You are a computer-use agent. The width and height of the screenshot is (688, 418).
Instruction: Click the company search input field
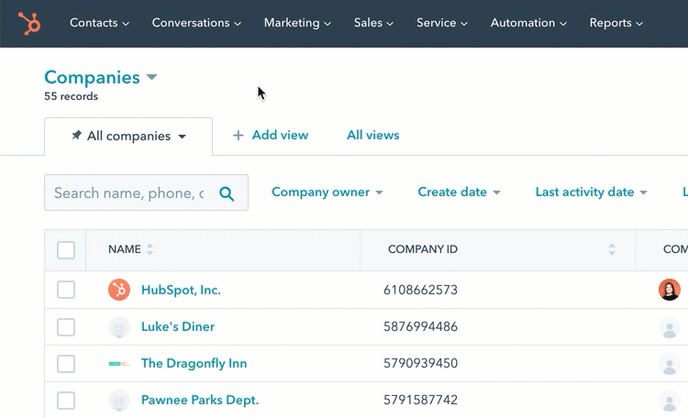(x=128, y=193)
